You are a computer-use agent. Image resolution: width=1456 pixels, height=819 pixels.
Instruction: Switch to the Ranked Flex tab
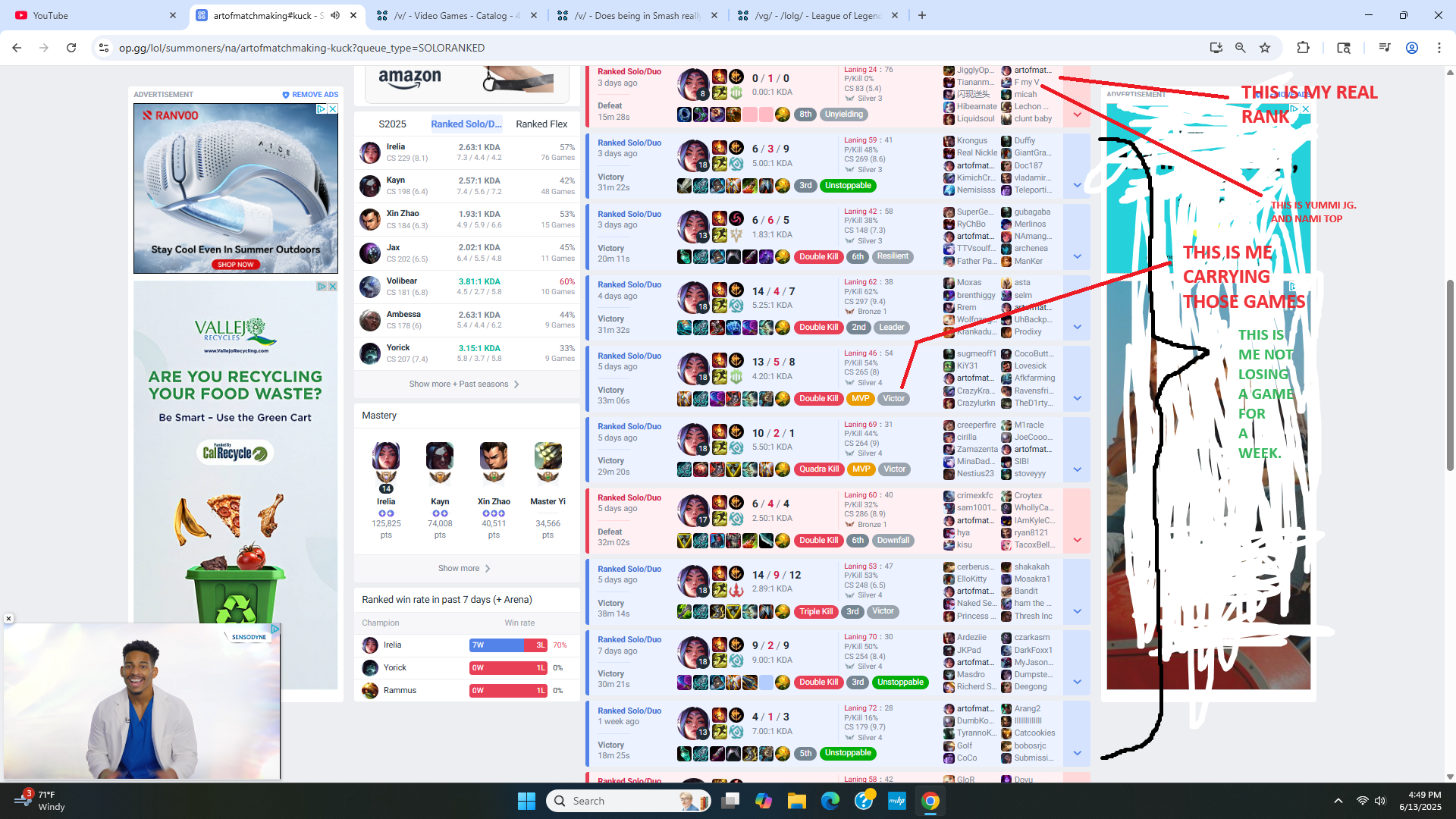pyautogui.click(x=541, y=124)
